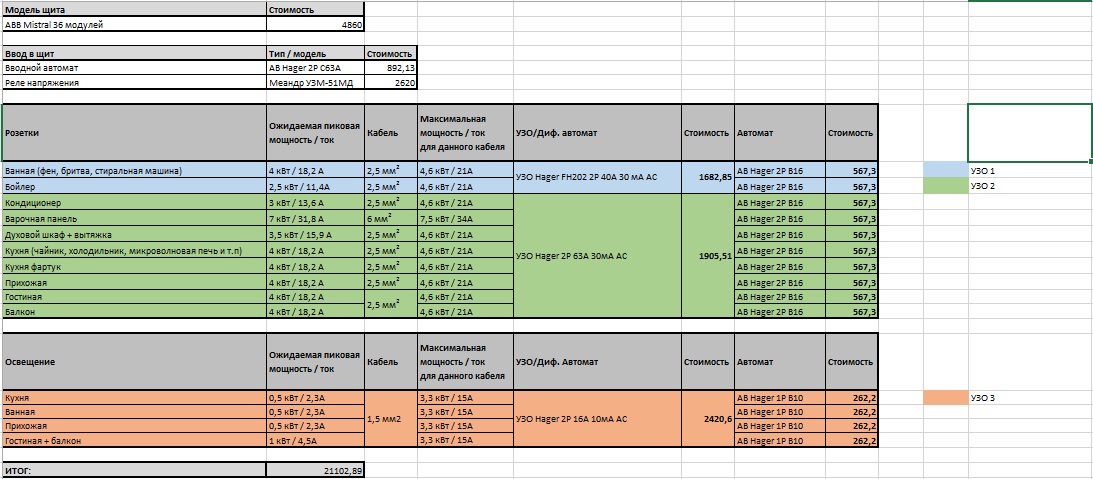
Task: Click the blue legend color cell
Action: pyautogui.click(x=945, y=171)
